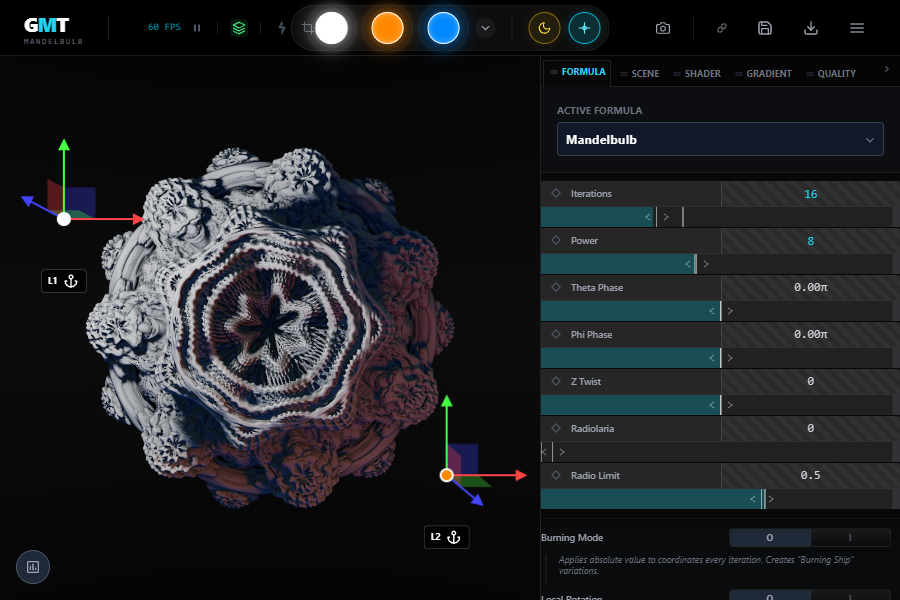Click the green layers stack icon
Screen dimensions: 900x600
coord(239,28)
